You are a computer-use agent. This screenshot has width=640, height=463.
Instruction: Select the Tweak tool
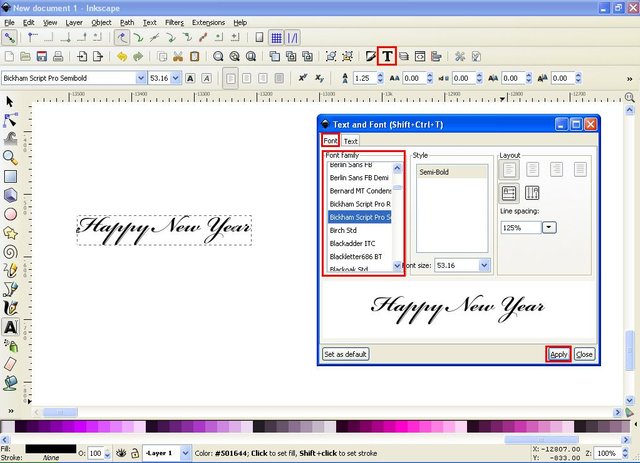[x=10, y=138]
